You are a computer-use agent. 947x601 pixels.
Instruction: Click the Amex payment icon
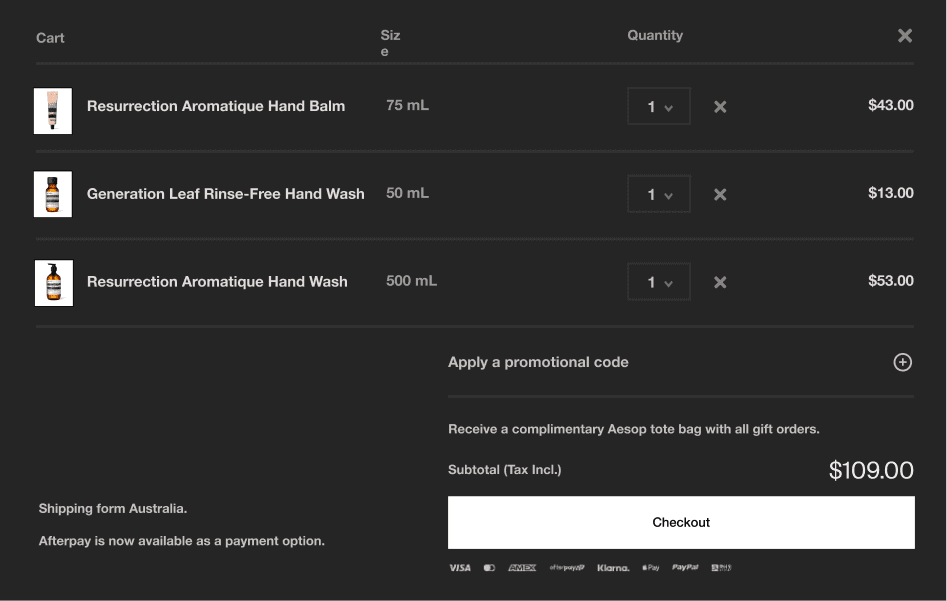pos(522,568)
